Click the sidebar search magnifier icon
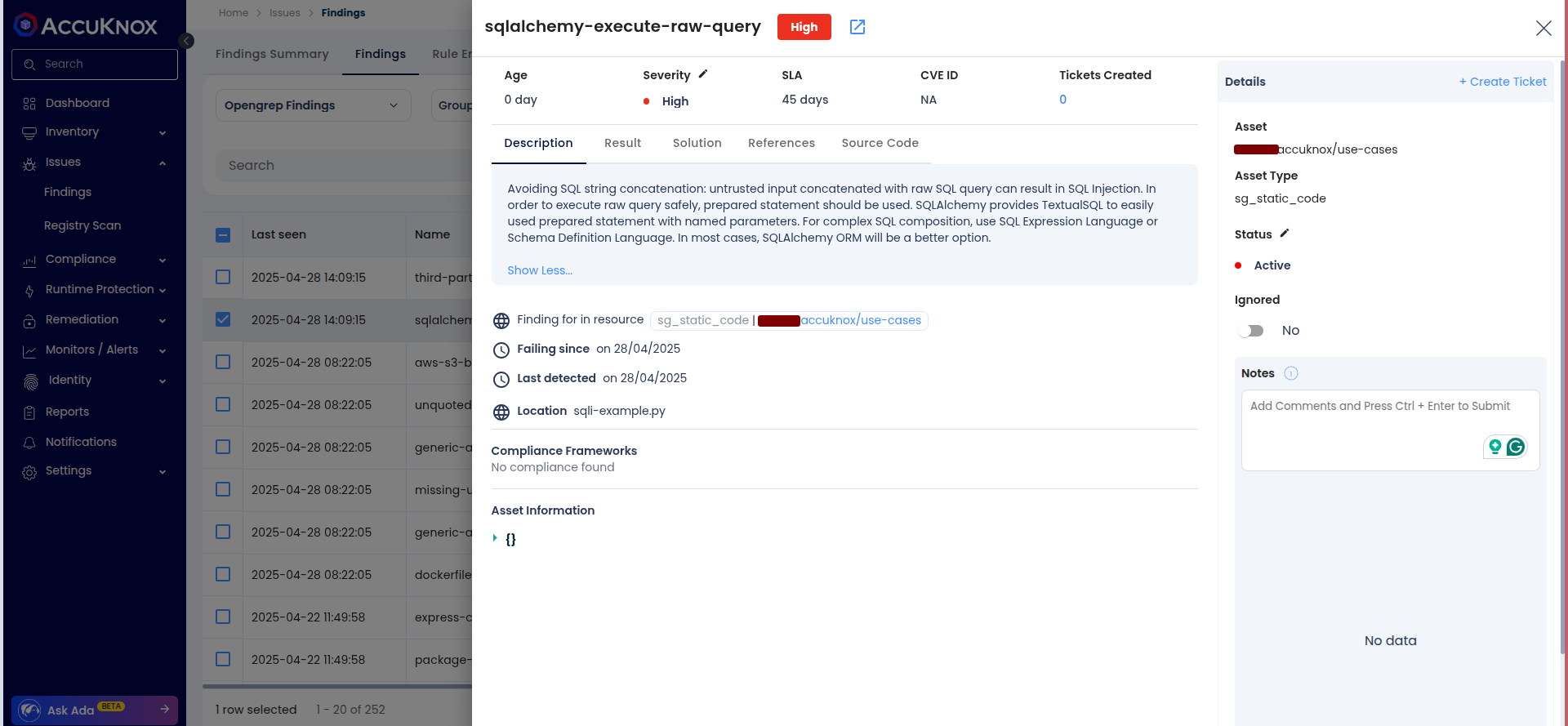 pos(30,65)
